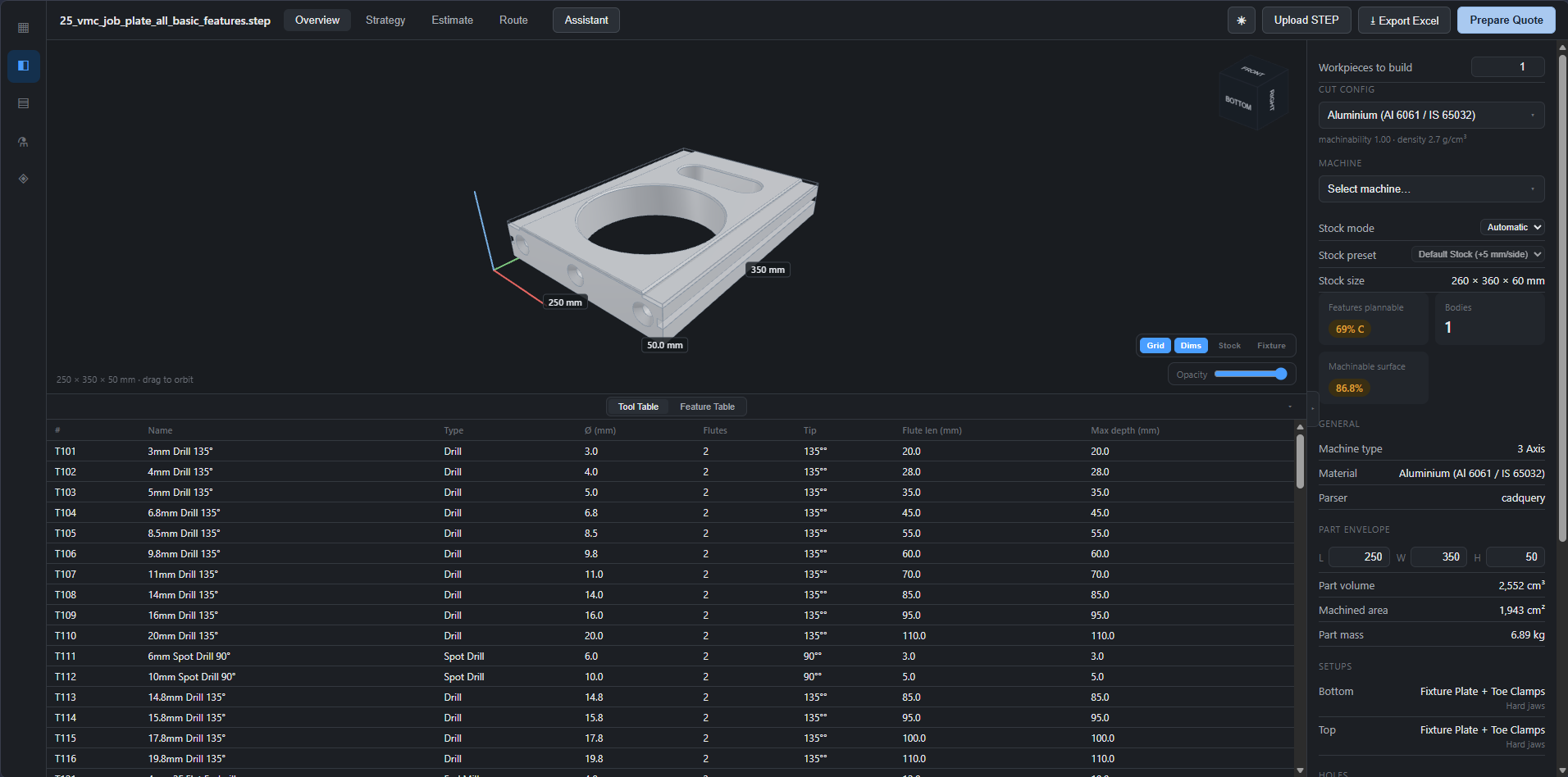Click the tool table scroll up arrow
Screen dimensions: 1568x777
click(1300, 427)
